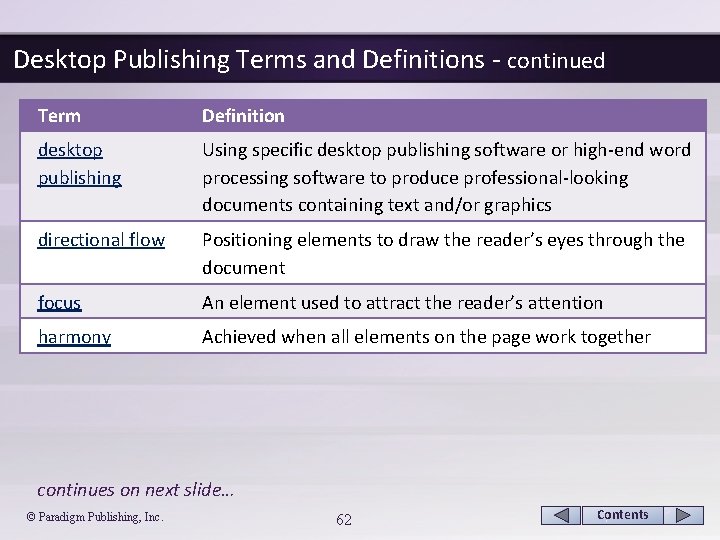Click 'continues on next slide…' note

pyautogui.click(x=135, y=490)
